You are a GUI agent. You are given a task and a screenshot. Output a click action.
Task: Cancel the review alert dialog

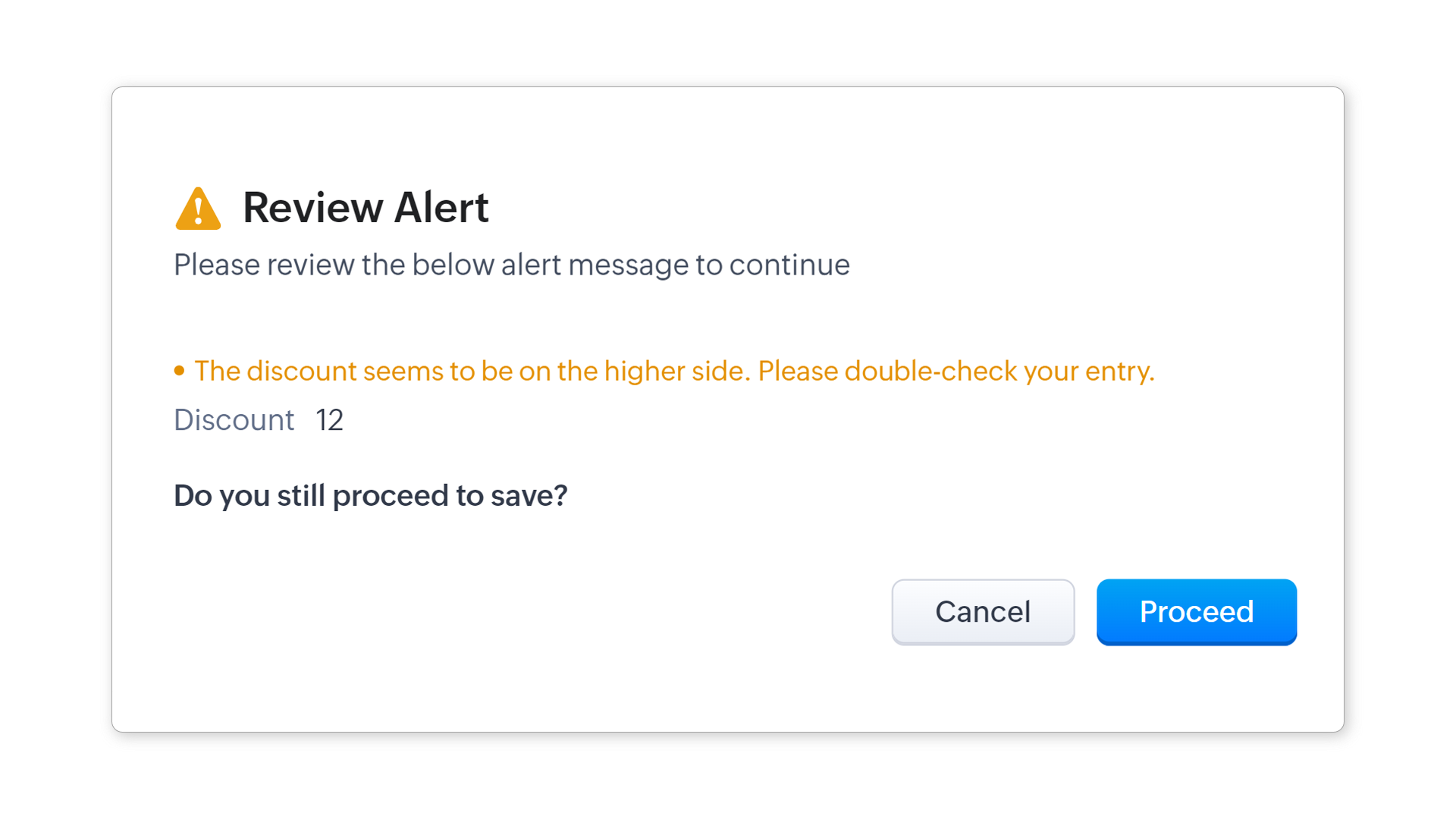tap(982, 611)
